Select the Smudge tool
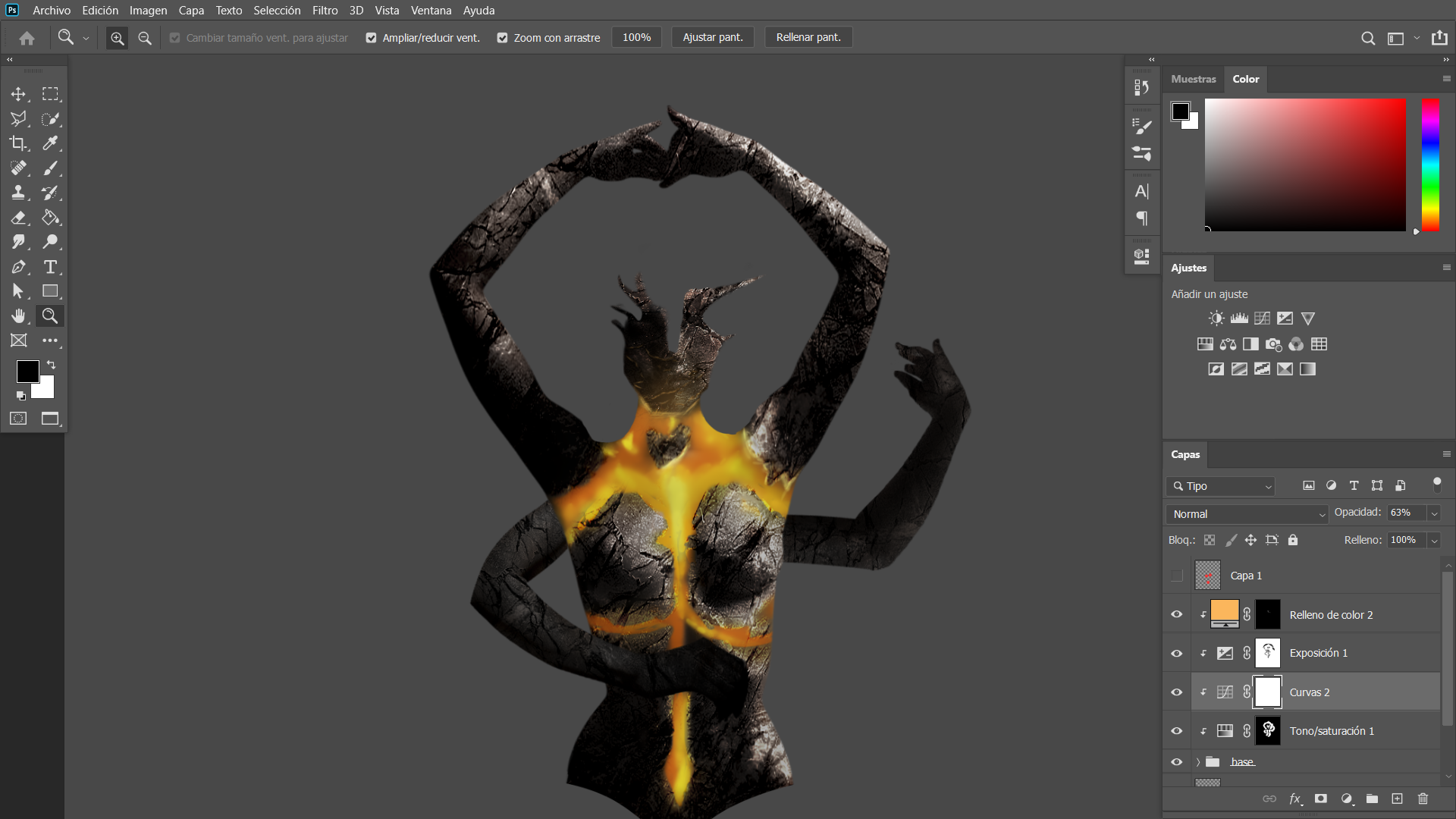Viewport: 1456px width, 819px height. coord(18,242)
